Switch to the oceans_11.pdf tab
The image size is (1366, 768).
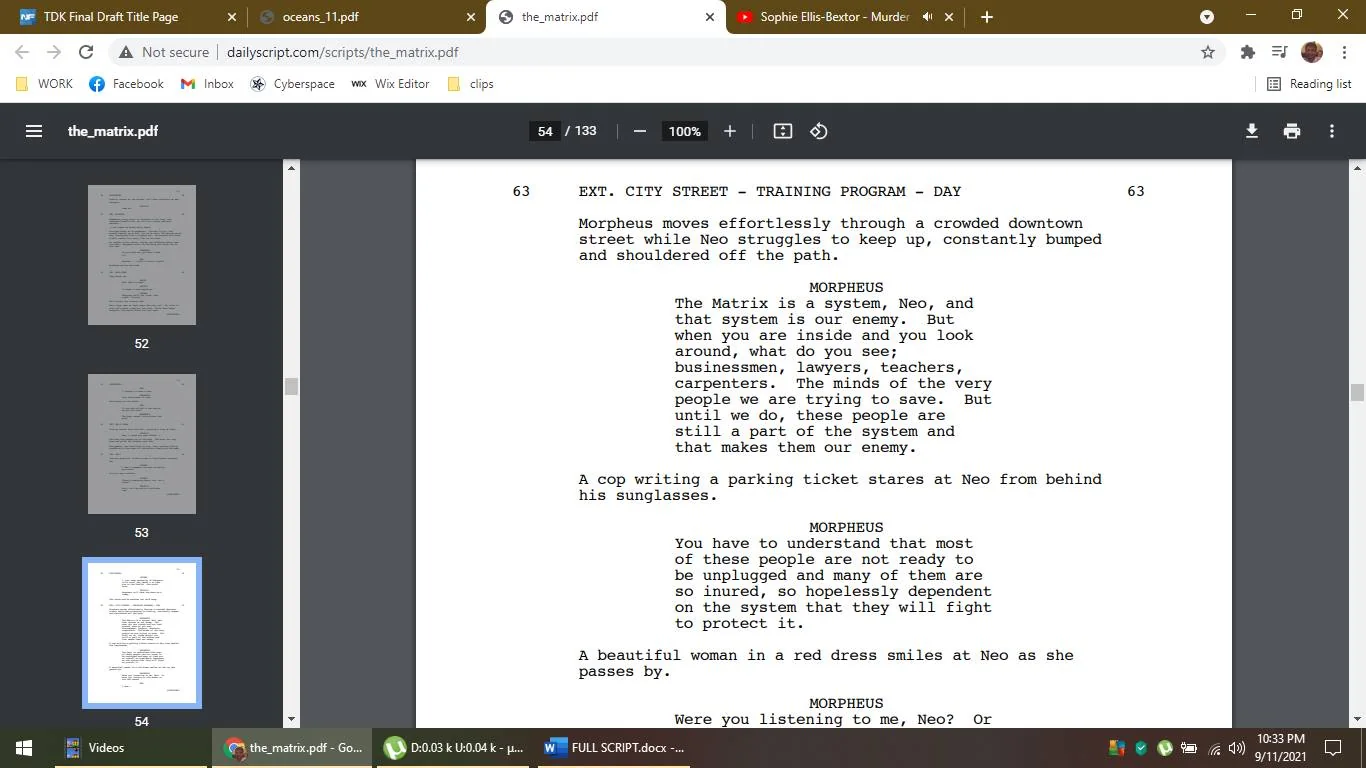point(365,17)
